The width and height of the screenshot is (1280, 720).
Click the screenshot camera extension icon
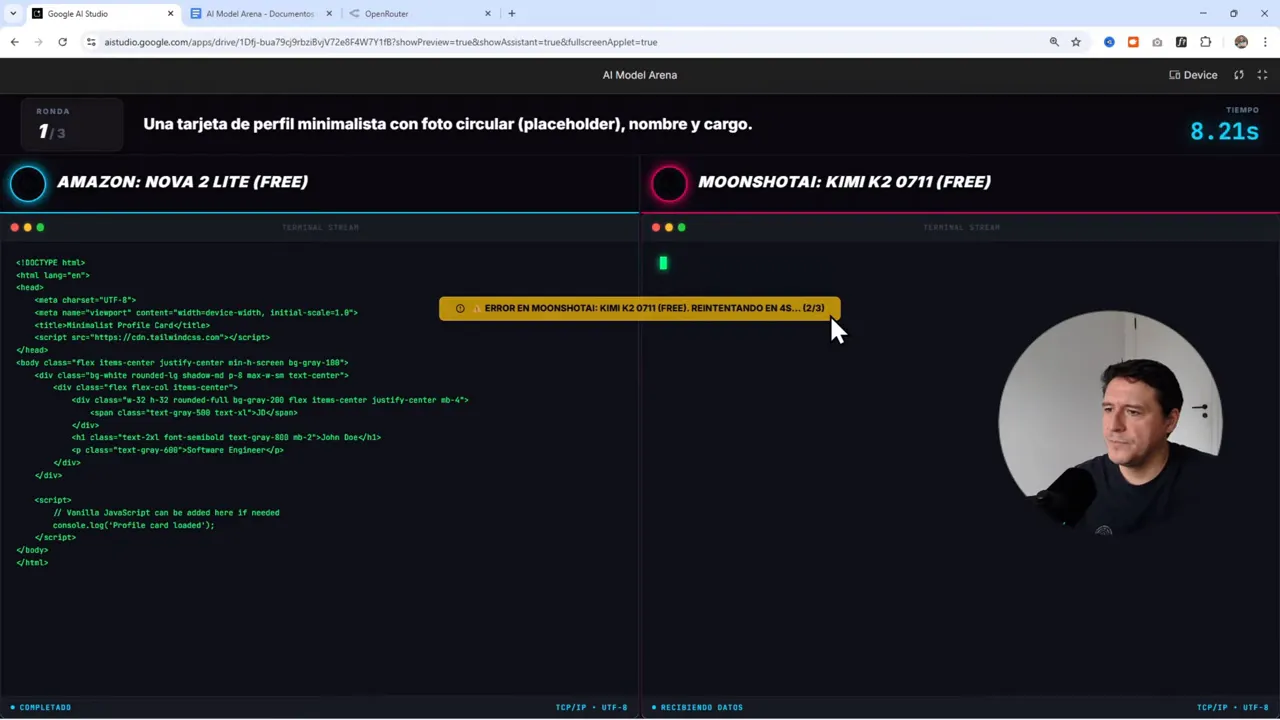1157,42
